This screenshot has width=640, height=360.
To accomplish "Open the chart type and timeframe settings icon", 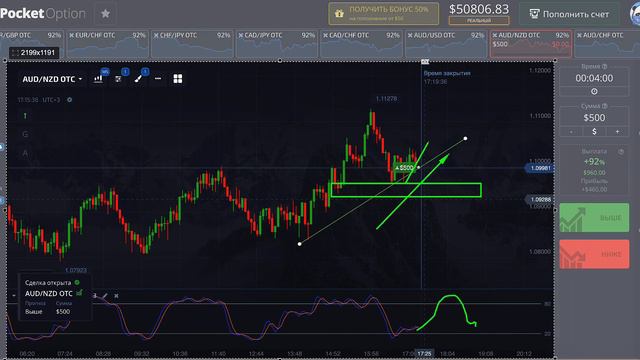I will [98, 78].
